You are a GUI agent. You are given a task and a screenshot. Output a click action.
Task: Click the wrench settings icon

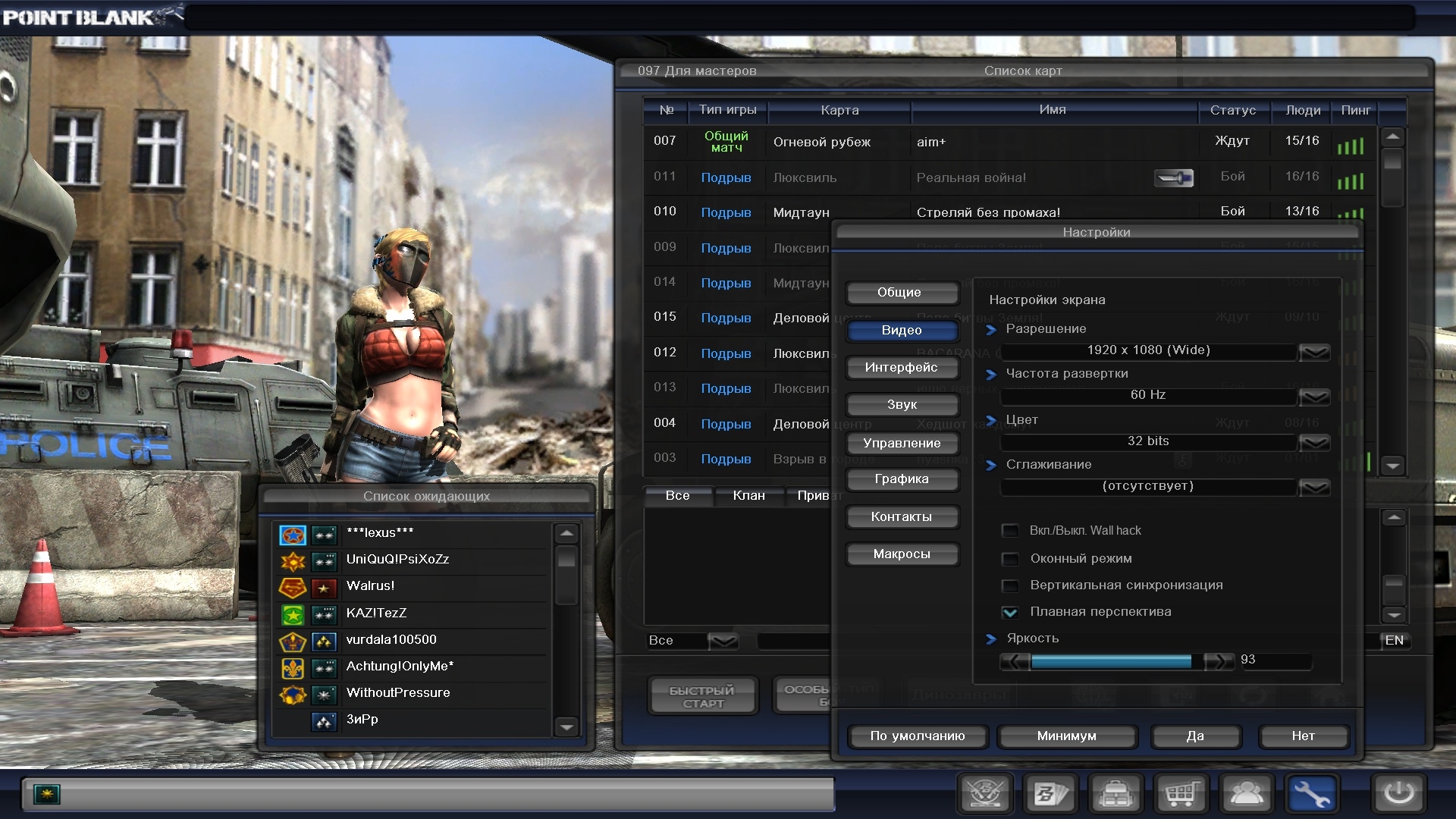coord(1311,794)
